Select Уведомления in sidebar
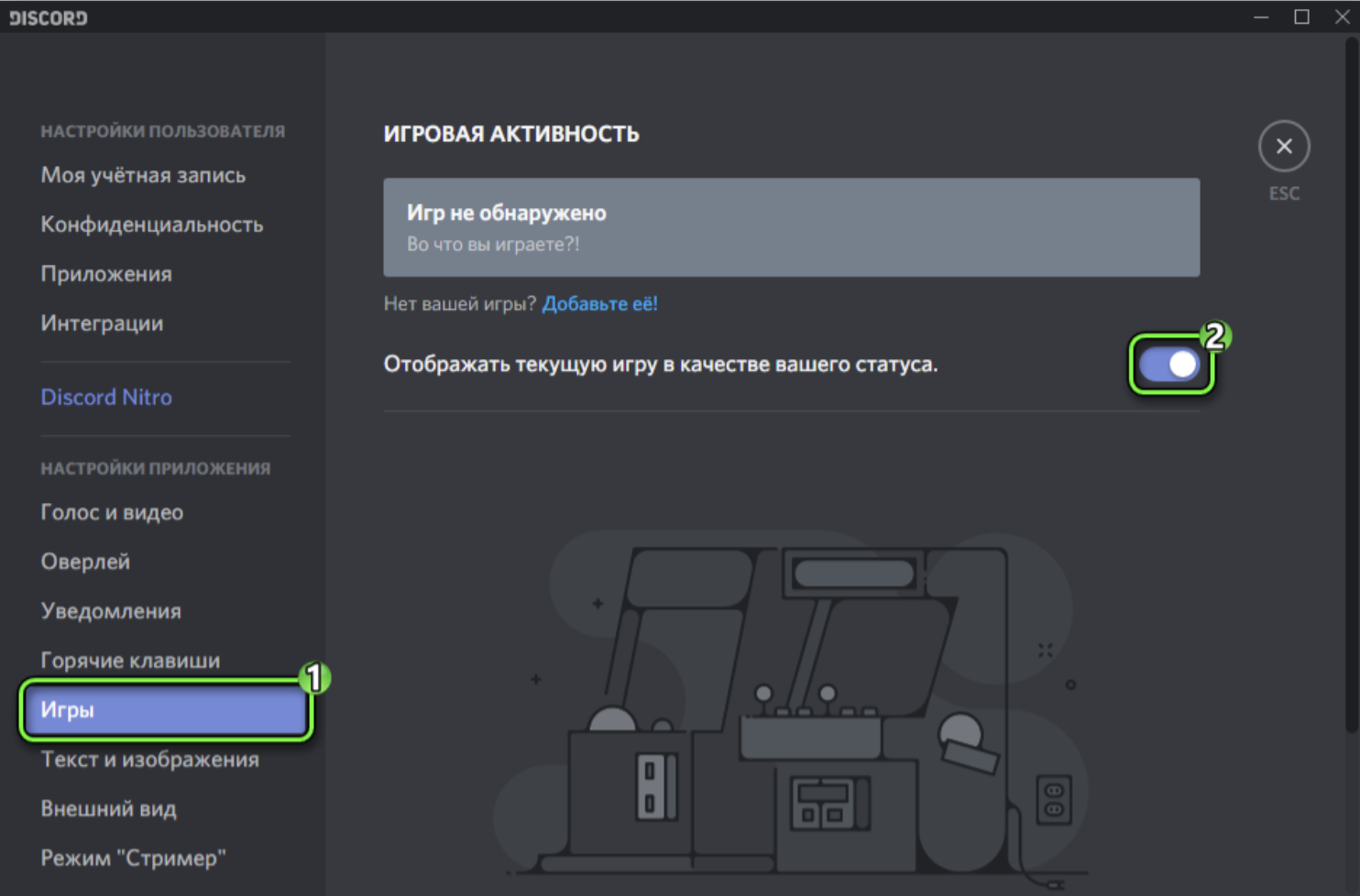Image resolution: width=1360 pixels, height=896 pixels. (111, 611)
